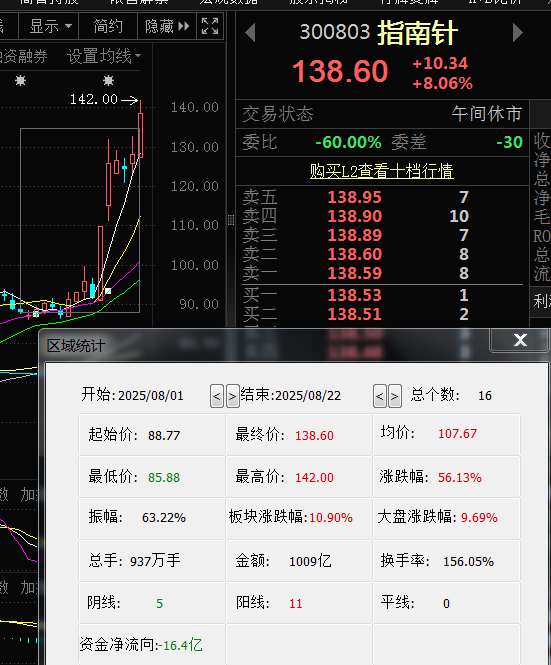Viewport: 551px width, 665px height.
Task: Go to previous stock arrow
Action: [x=250, y=33]
